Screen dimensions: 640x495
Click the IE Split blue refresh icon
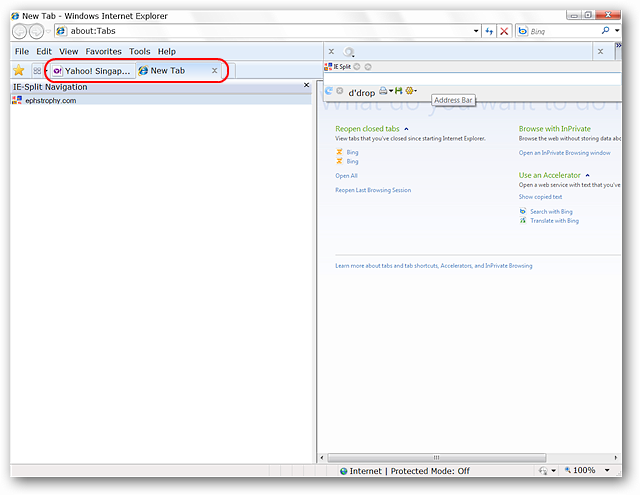pos(329,91)
